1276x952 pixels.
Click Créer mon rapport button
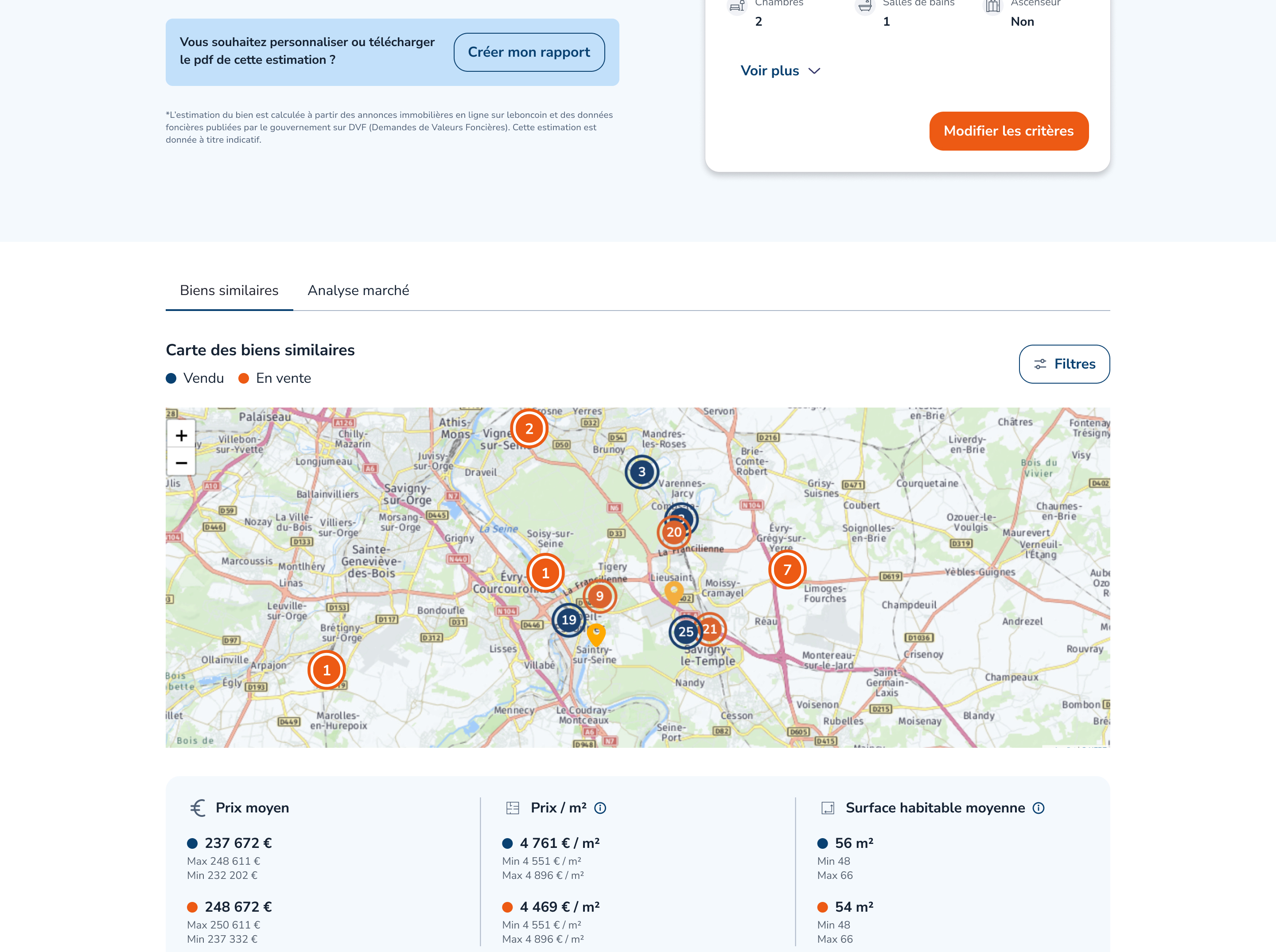point(529,52)
